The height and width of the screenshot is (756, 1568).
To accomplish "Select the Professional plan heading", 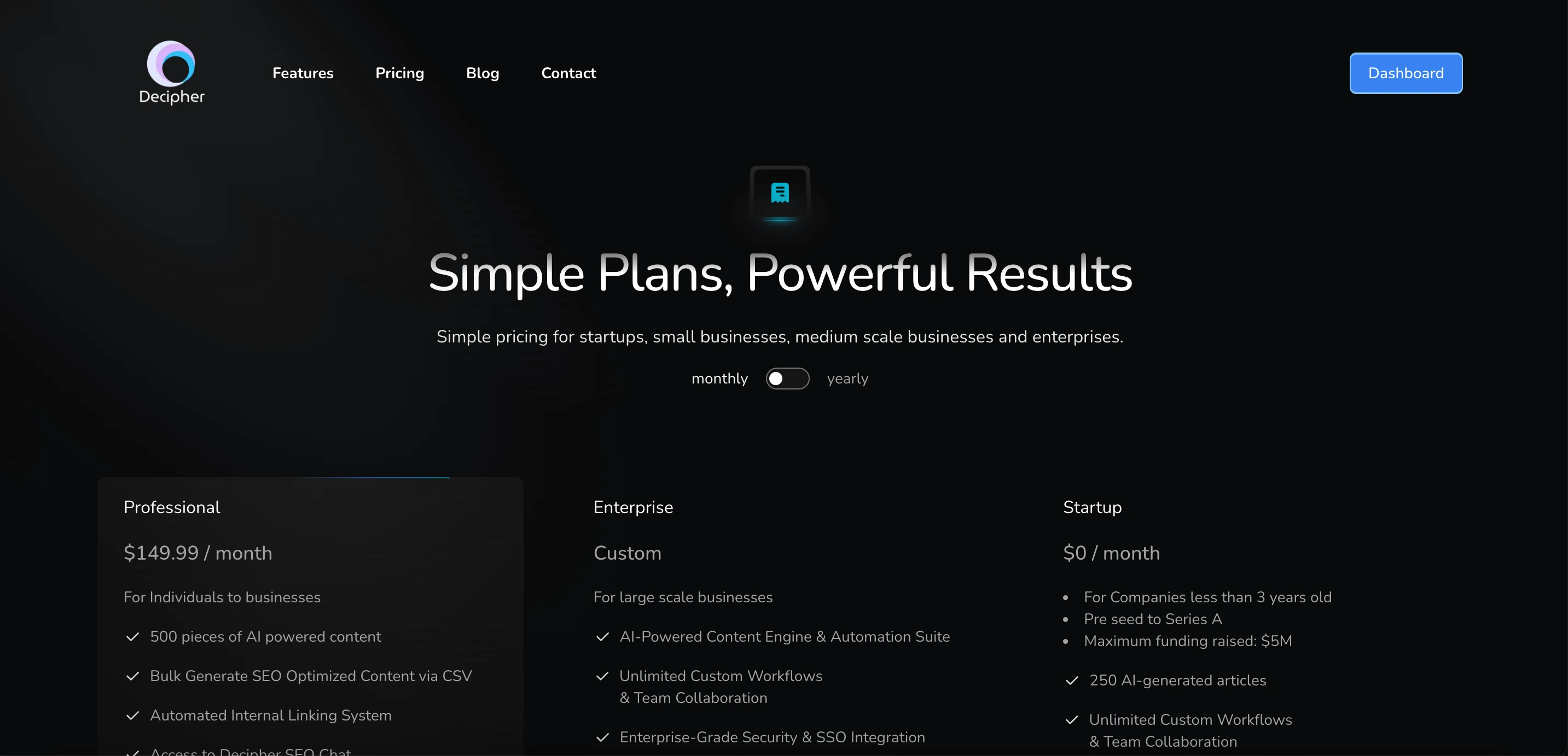I will click(x=171, y=507).
